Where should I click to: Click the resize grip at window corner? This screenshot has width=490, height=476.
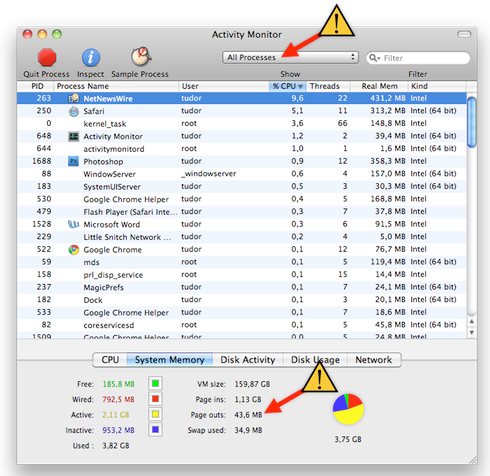tap(473, 460)
